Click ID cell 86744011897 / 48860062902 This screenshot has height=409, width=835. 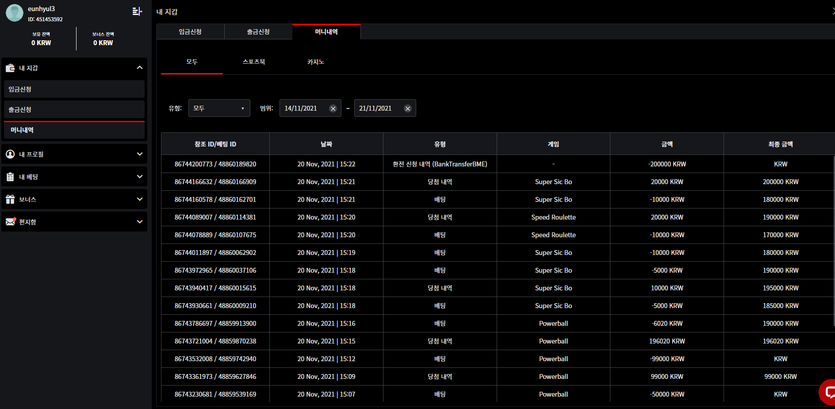coord(215,252)
